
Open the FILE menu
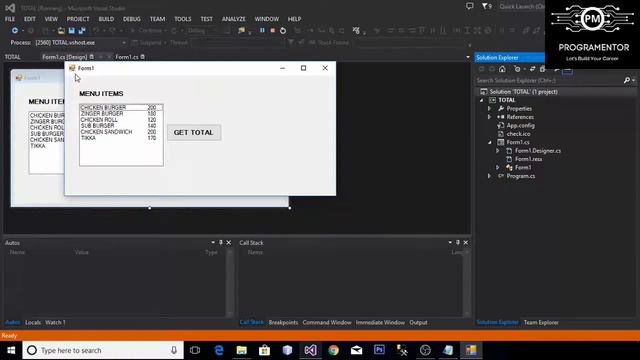[10, 19]
